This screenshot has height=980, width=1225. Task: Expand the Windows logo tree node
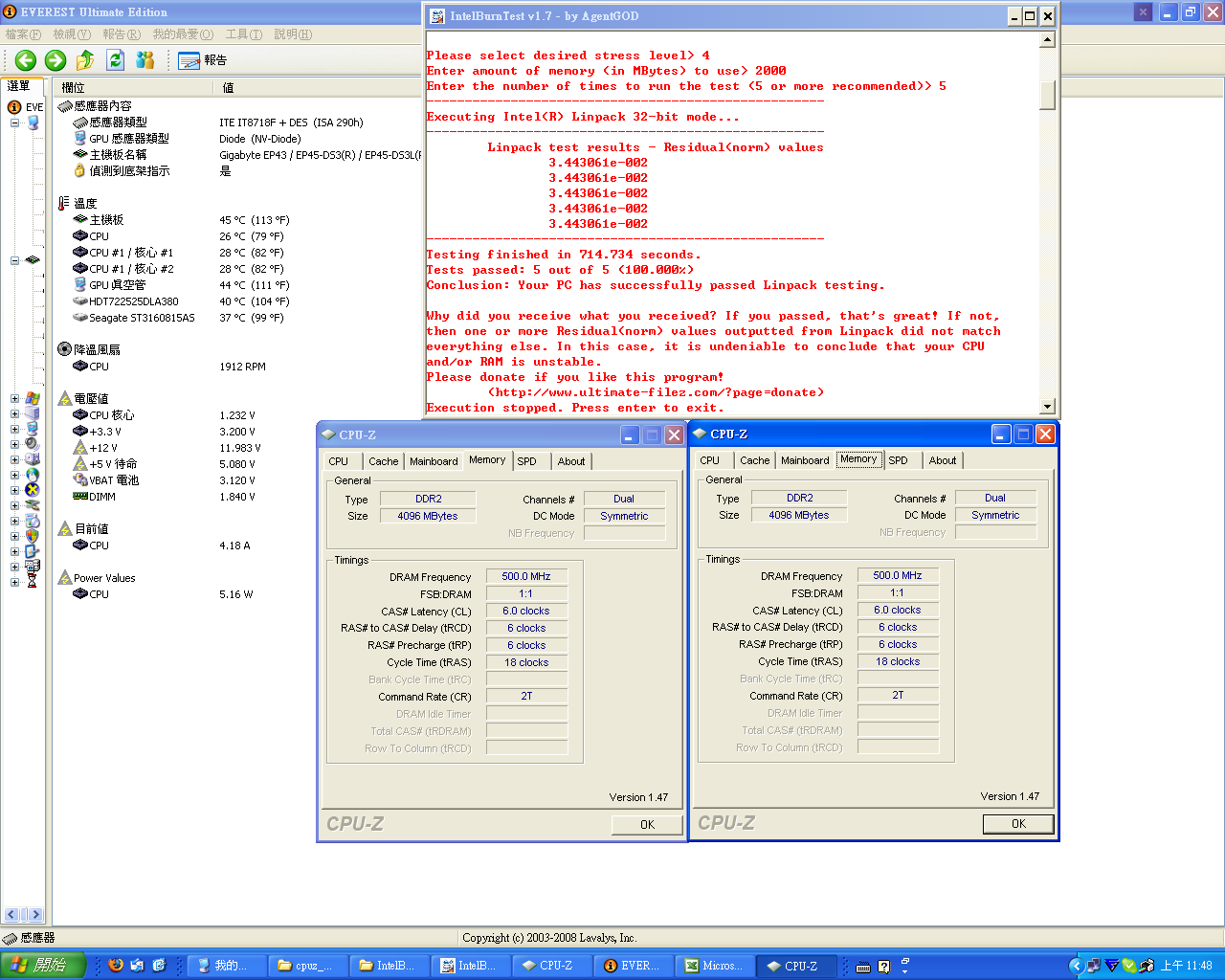click(x=14, y=398)
